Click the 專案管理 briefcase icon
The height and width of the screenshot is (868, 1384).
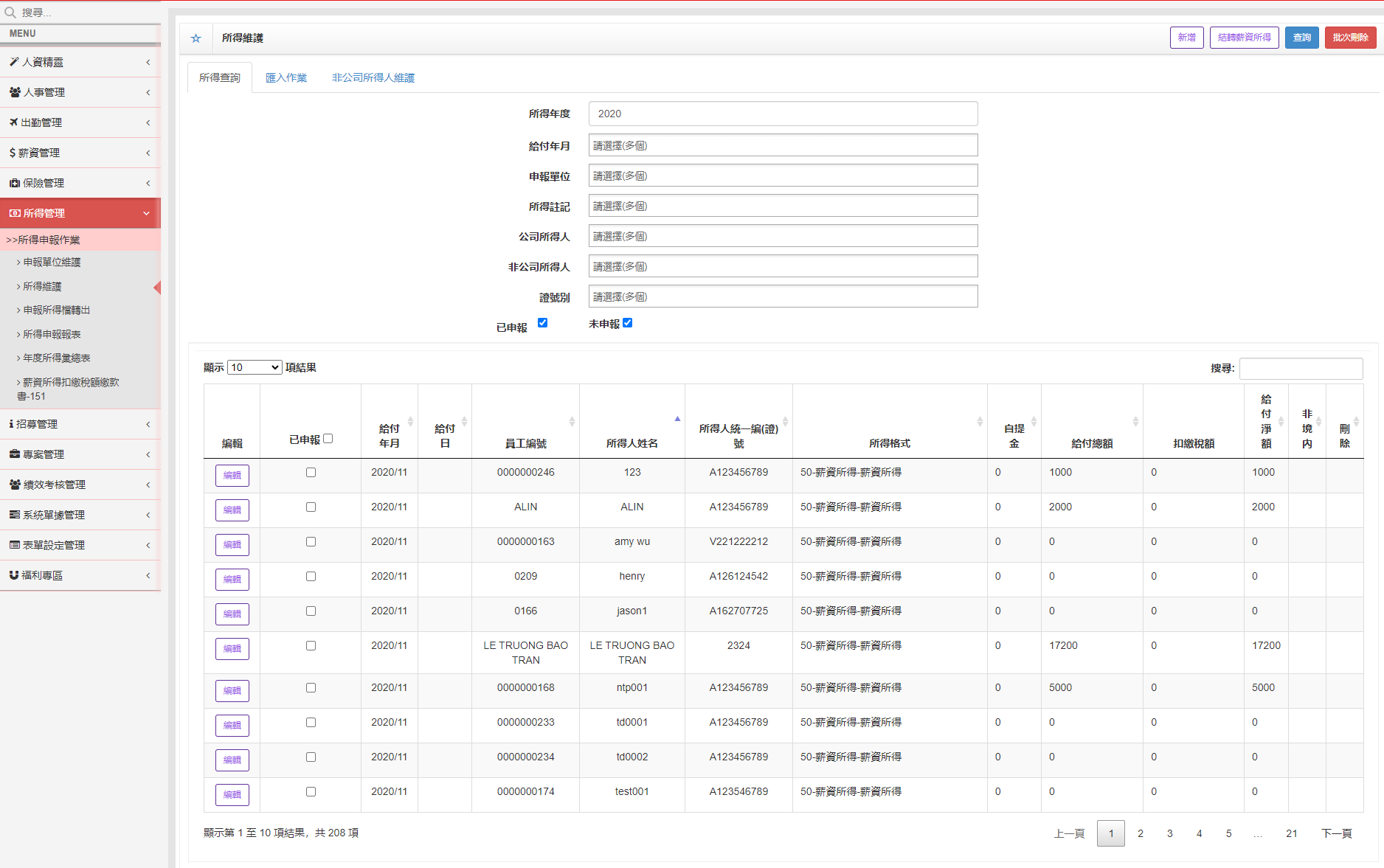point(15,454)
